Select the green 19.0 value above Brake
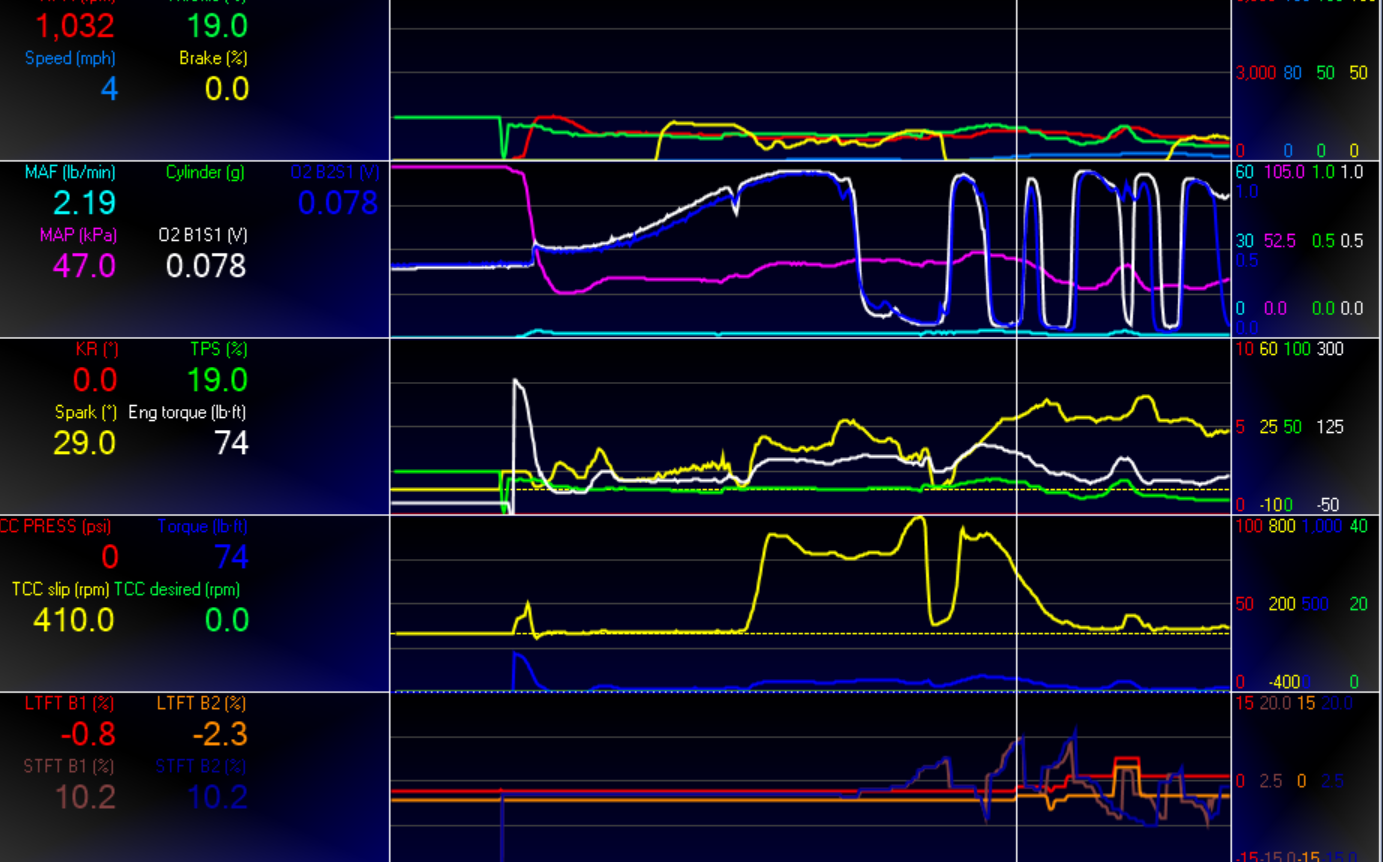 click(x=218, y=25)
